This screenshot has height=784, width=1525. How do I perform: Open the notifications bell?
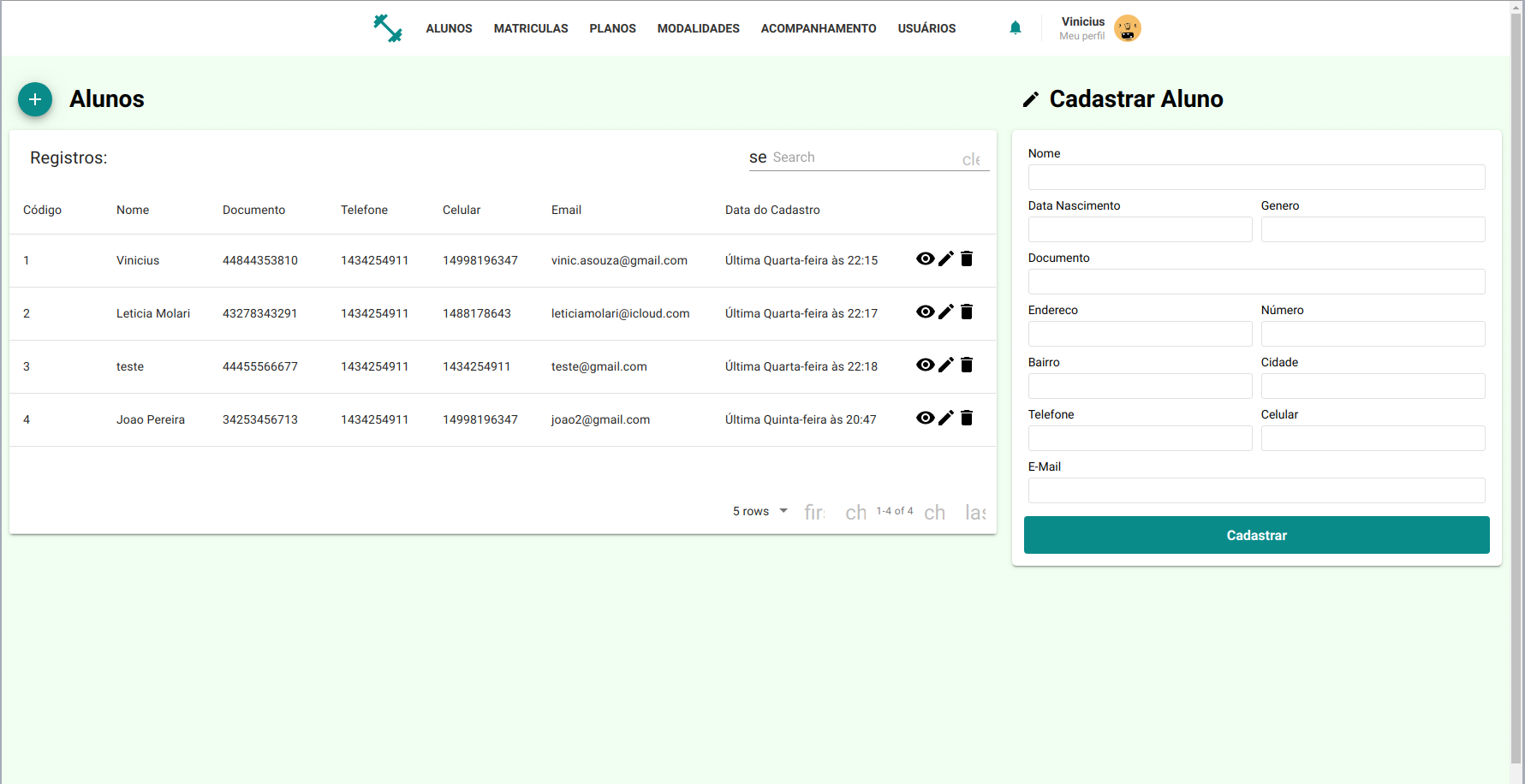point(1016,28)
